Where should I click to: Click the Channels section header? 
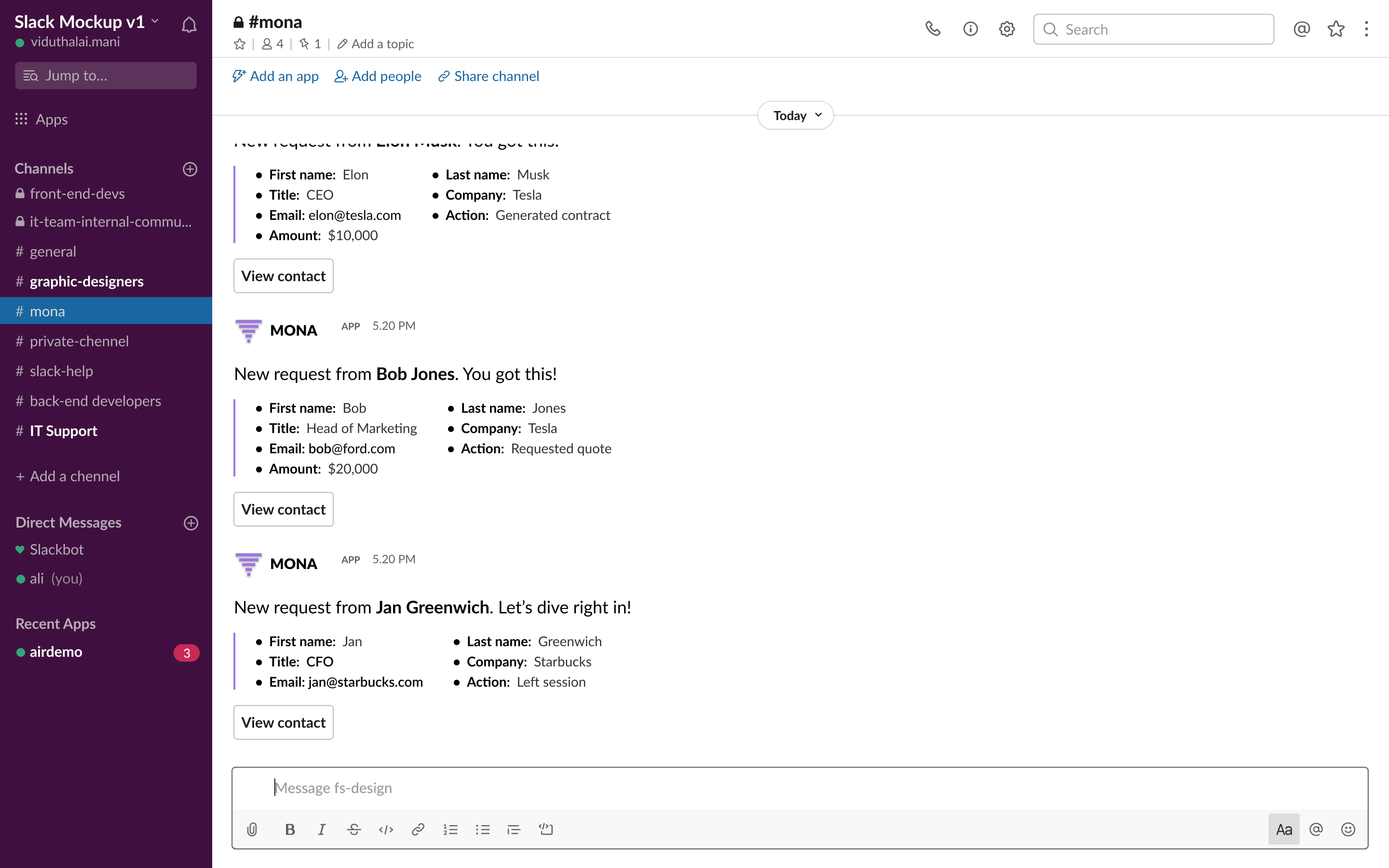(x=43, y=168)
